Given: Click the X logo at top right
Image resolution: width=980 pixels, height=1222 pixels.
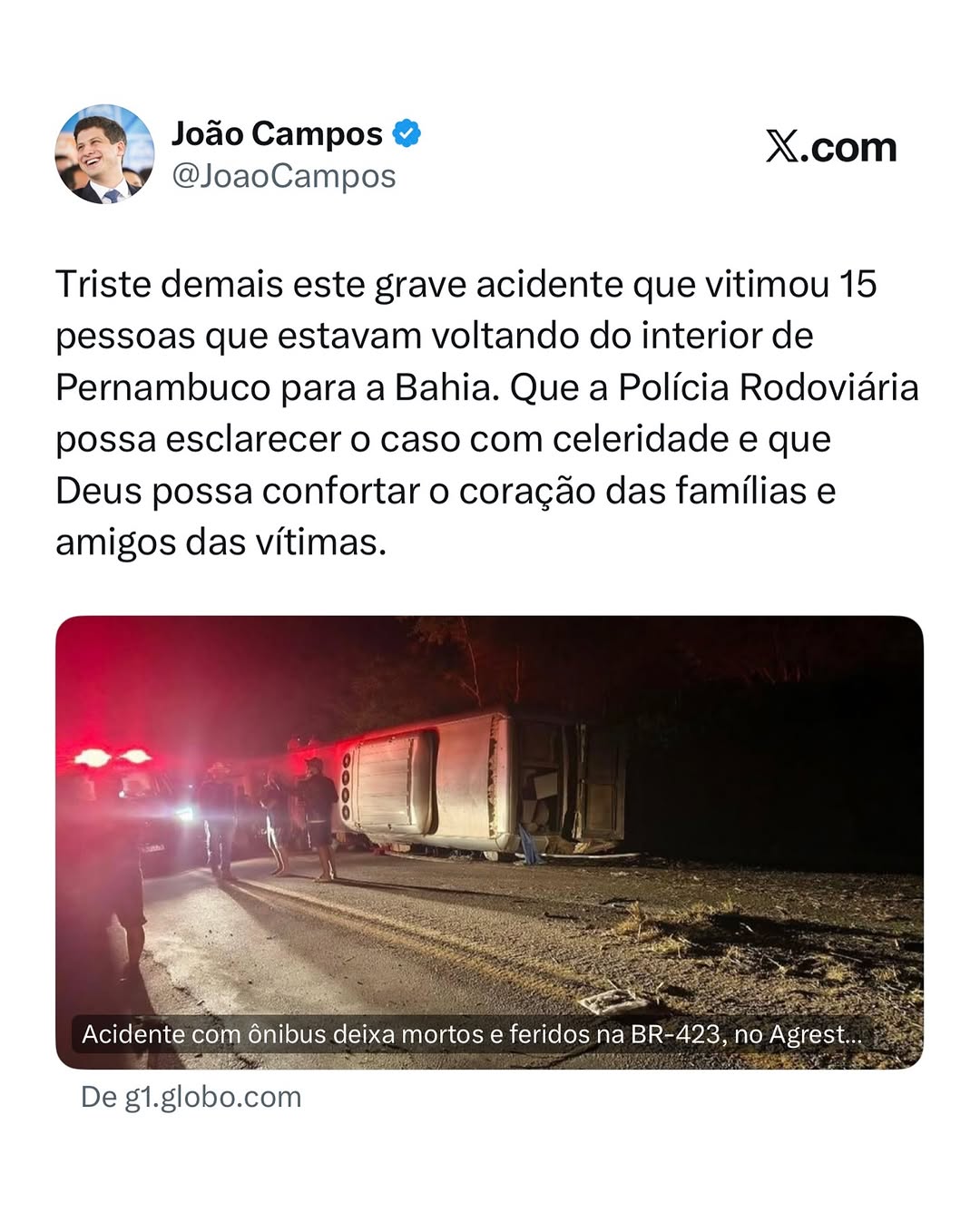Looking at the screenshot, I should pyautogui.click(x=782, y=146).
